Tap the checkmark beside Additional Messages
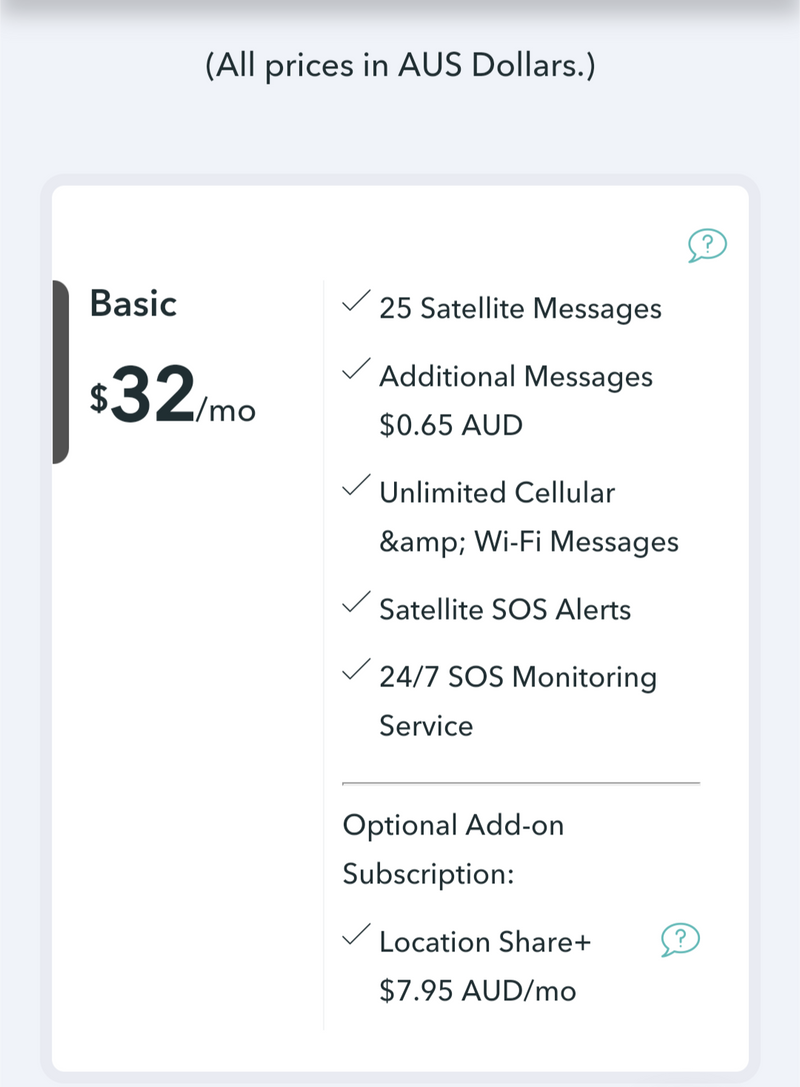 coord(353,370)
